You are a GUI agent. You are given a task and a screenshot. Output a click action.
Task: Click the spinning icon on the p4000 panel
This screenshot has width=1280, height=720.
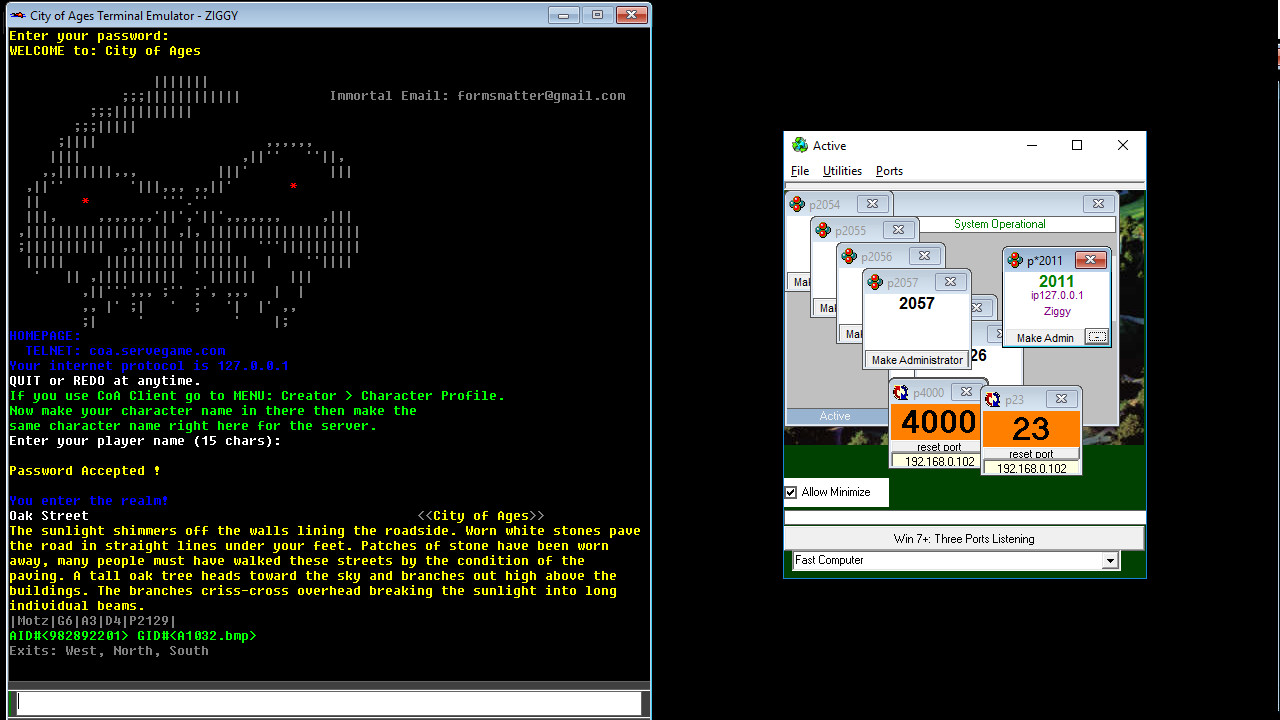click(899, 393)
